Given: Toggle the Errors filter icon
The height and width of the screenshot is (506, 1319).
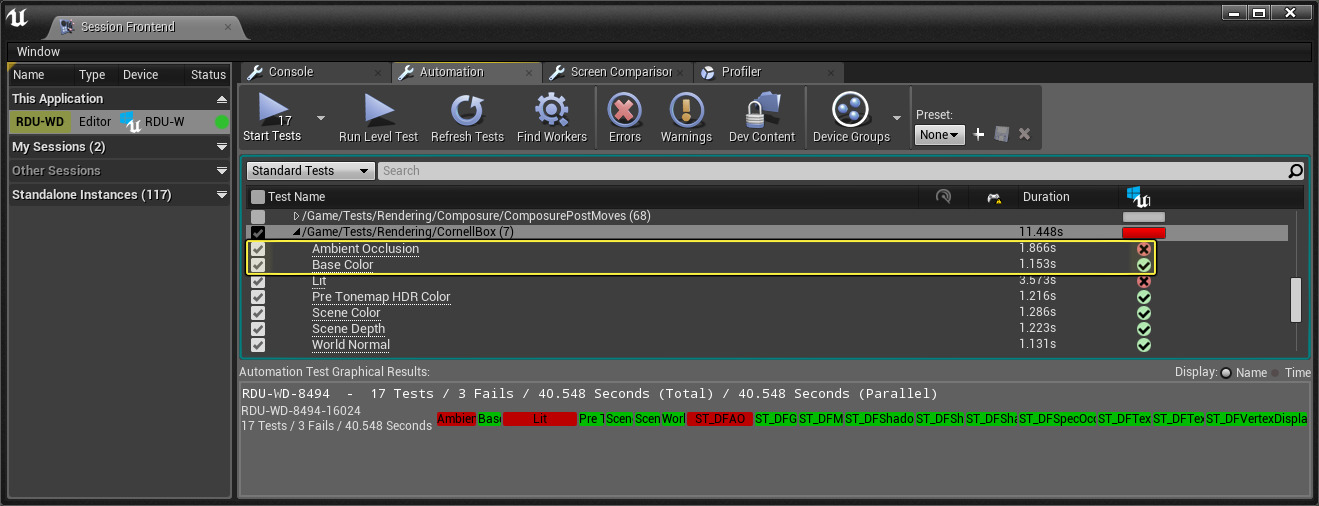Looking at the screenshot, I should (625, 109).
